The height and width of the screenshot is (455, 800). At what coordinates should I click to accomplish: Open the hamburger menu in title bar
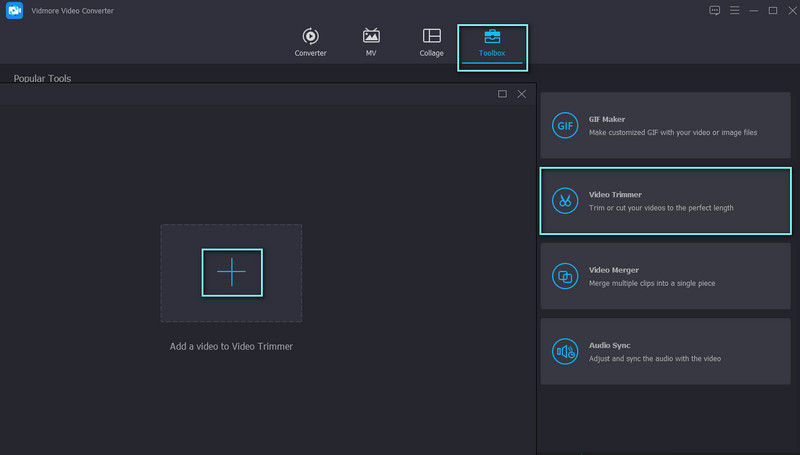[734, 10]
